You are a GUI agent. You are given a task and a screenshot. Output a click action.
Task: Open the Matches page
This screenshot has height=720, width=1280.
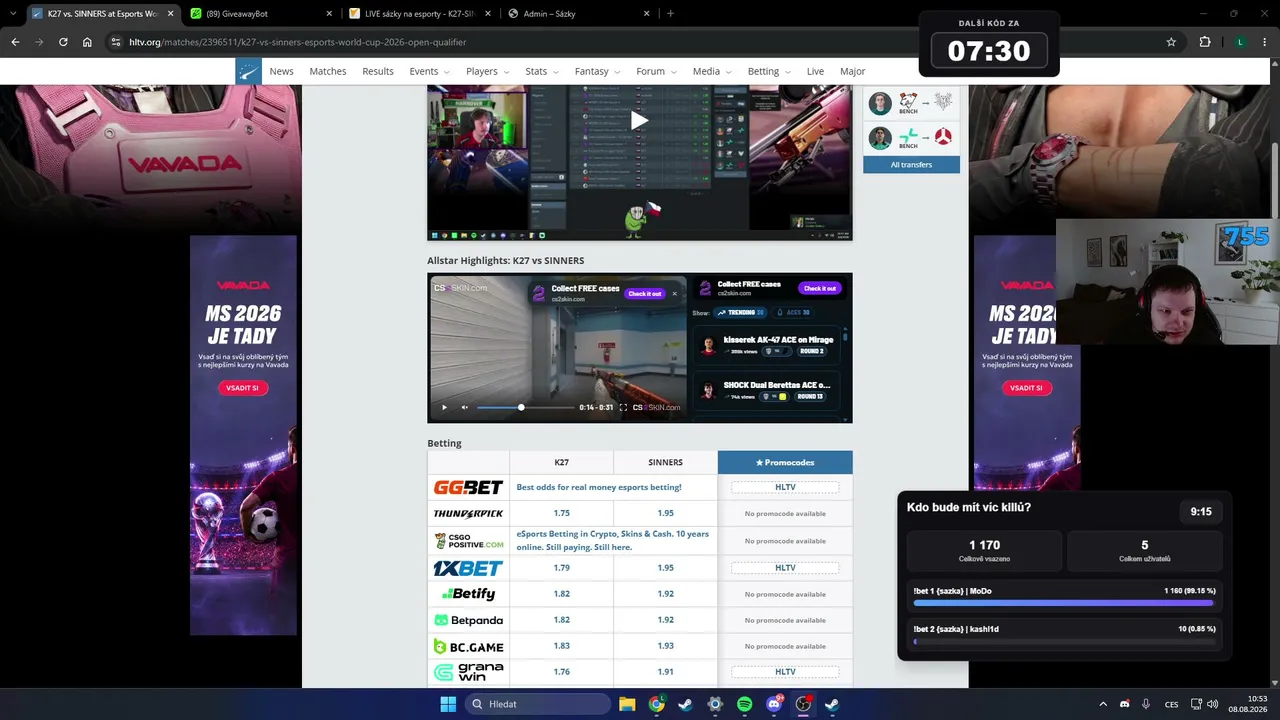pyautogui.click(x=328, y=71)
